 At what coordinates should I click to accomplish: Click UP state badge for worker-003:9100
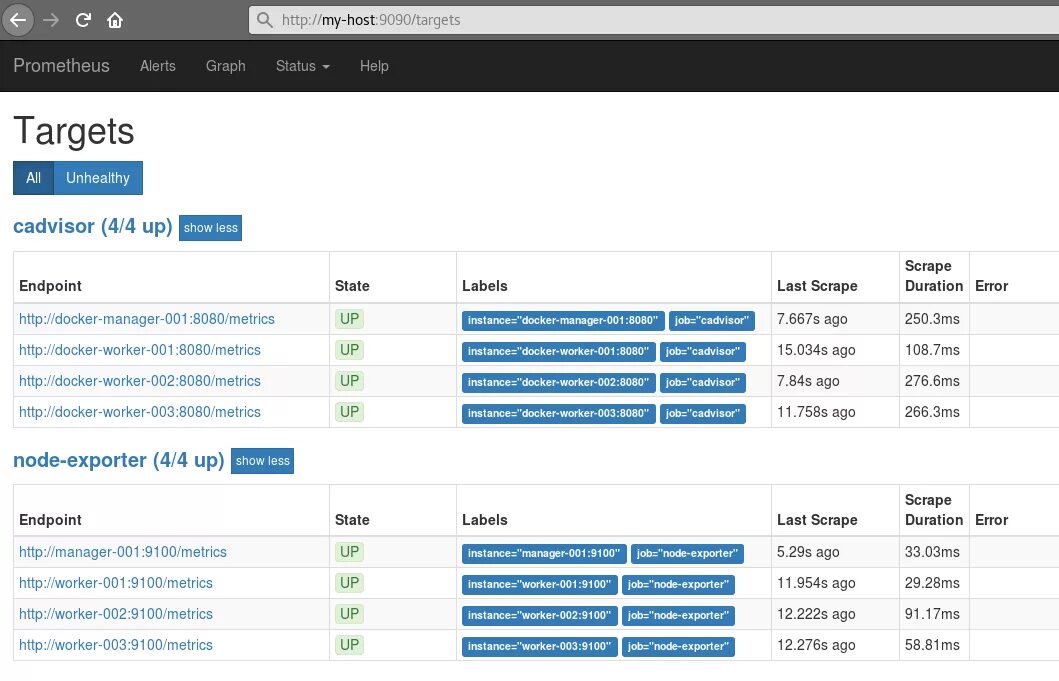349,645
